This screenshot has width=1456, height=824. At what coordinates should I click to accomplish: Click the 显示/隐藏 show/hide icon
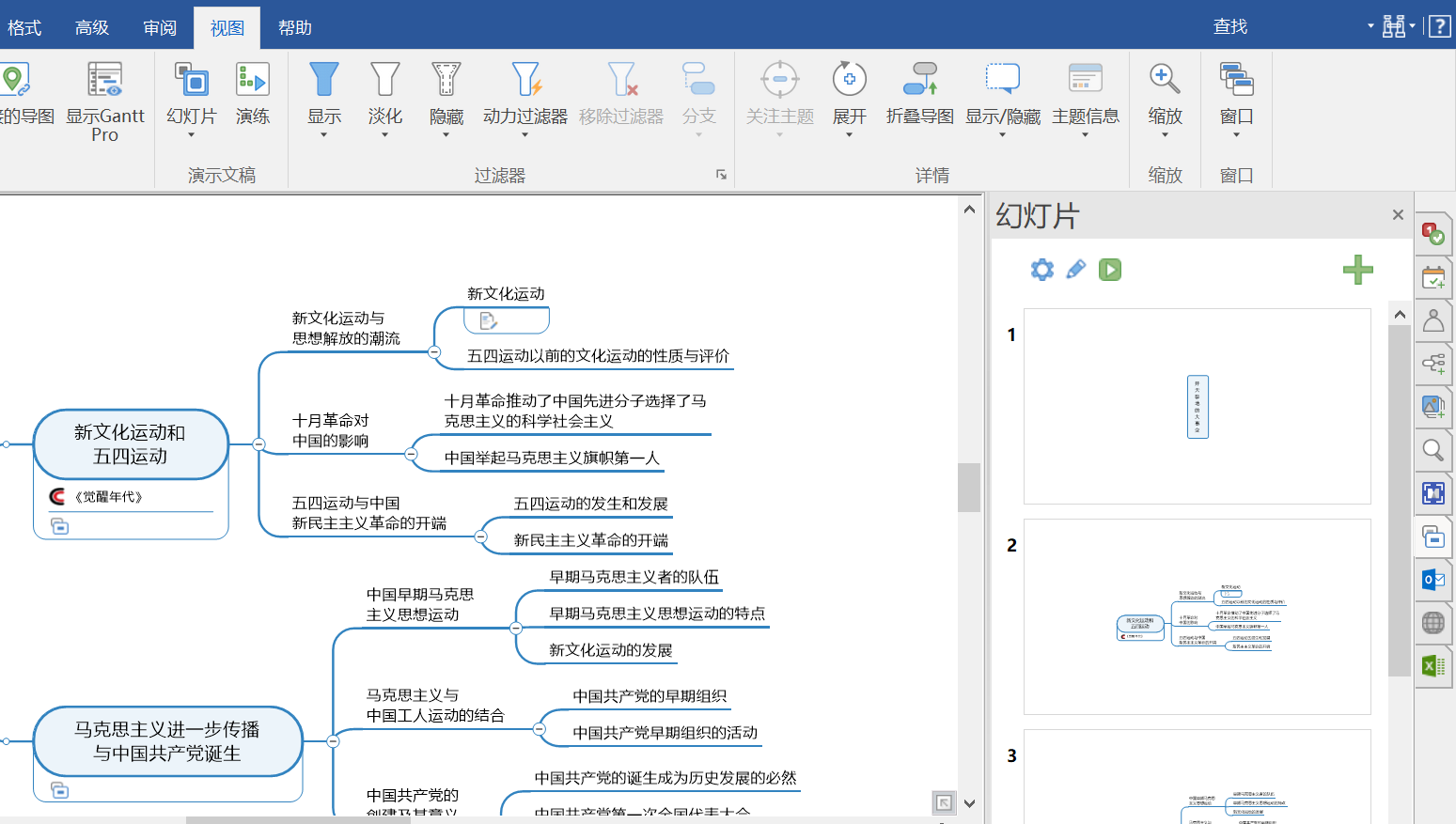pos(1003,80)
